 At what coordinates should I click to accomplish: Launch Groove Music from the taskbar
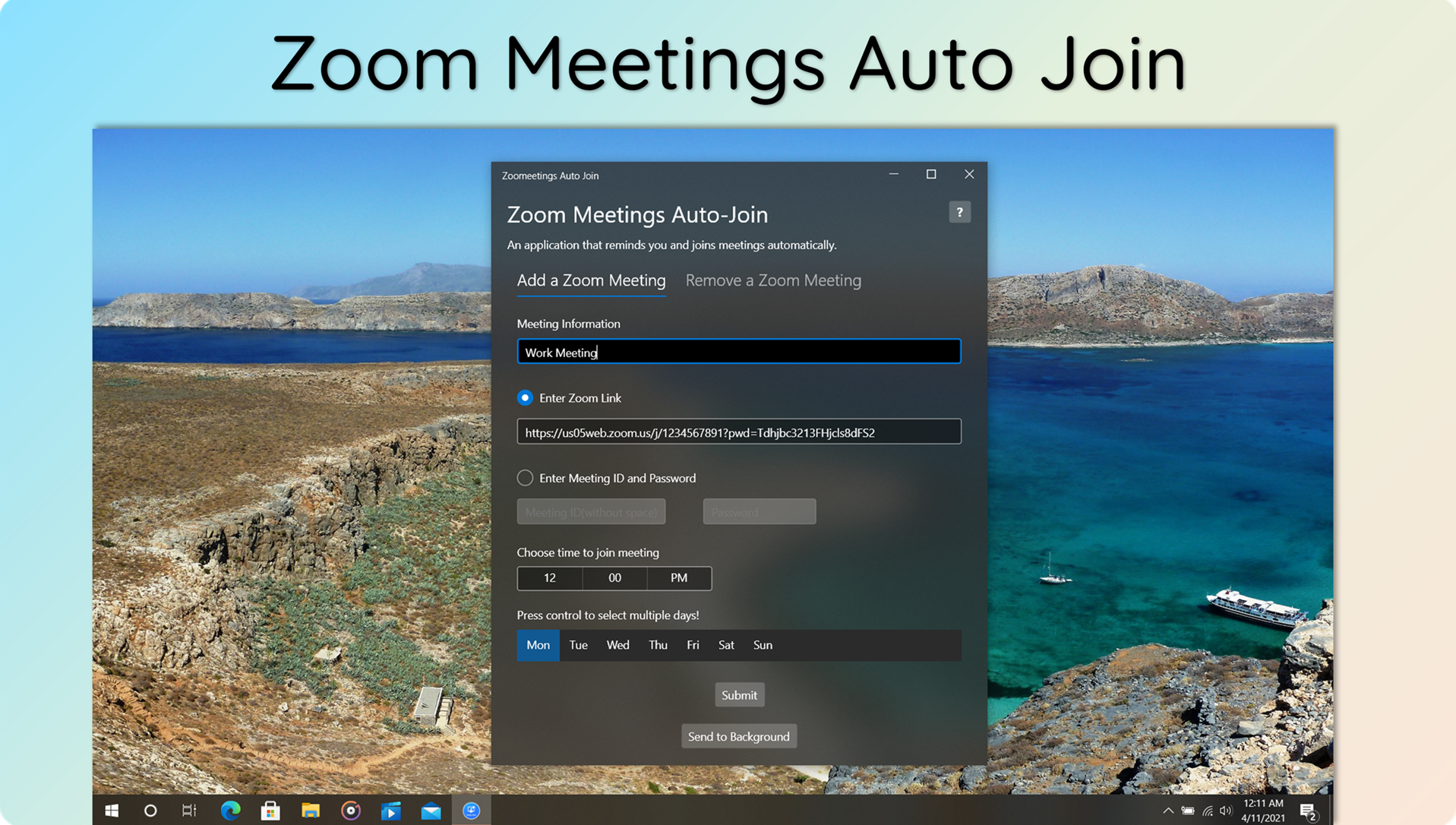[x=351, y=810]
